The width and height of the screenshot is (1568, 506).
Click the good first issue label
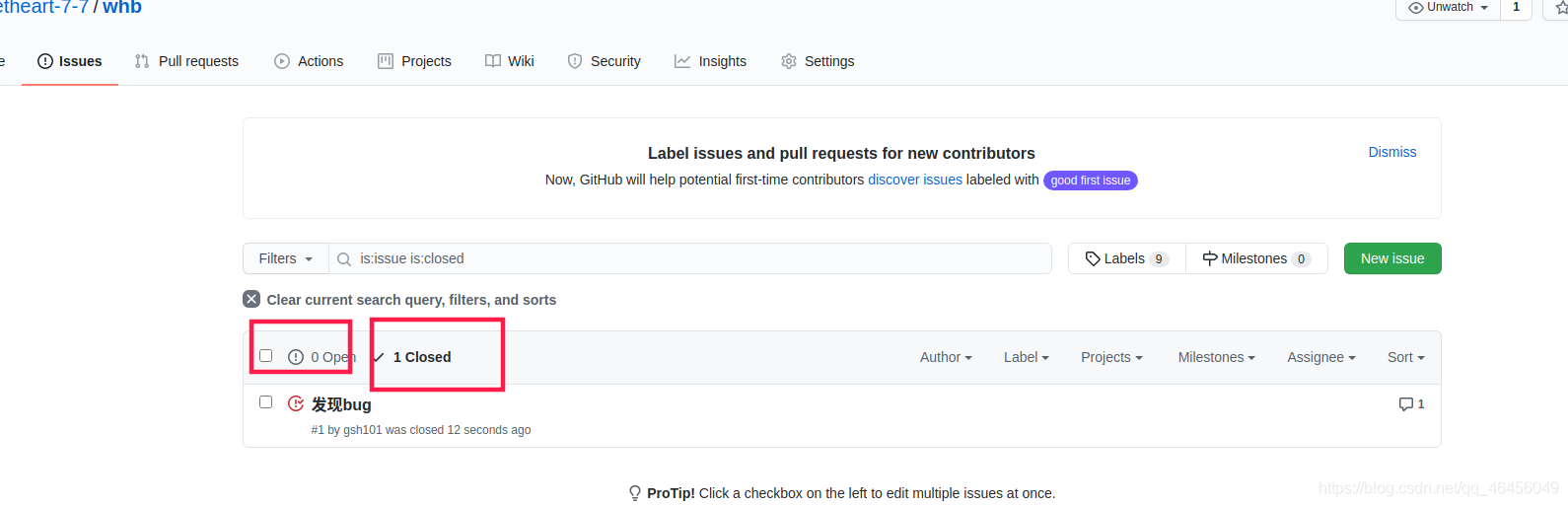[x=1091, y=181]
